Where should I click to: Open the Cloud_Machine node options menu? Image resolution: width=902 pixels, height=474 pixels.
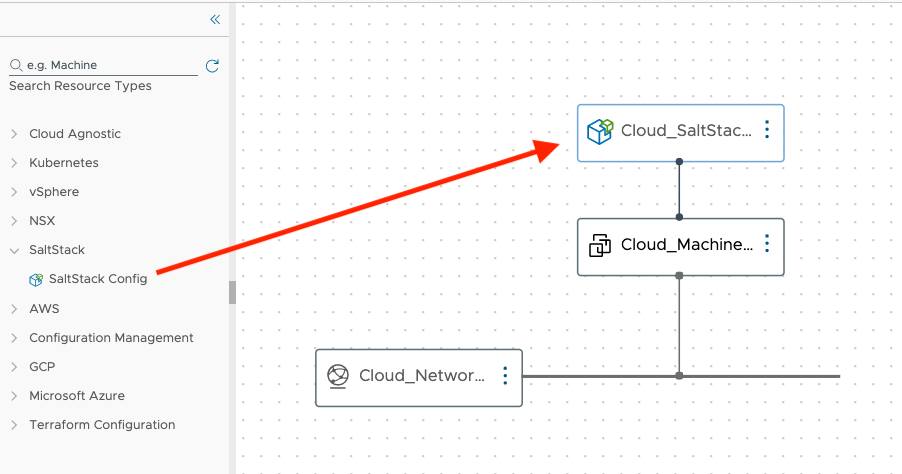point(767,244)
